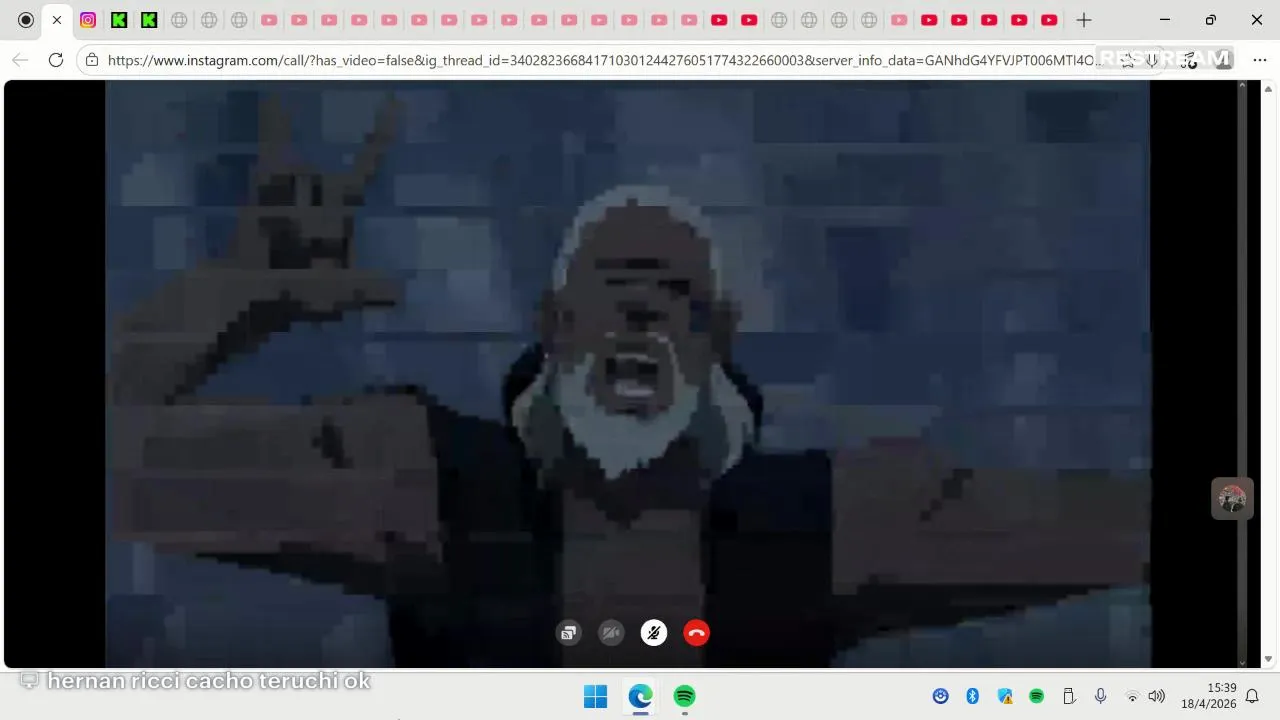The image size is (1280, 720).
Task: Go back to the previous page
Action: pyautogui.click(x=20, y=60)
